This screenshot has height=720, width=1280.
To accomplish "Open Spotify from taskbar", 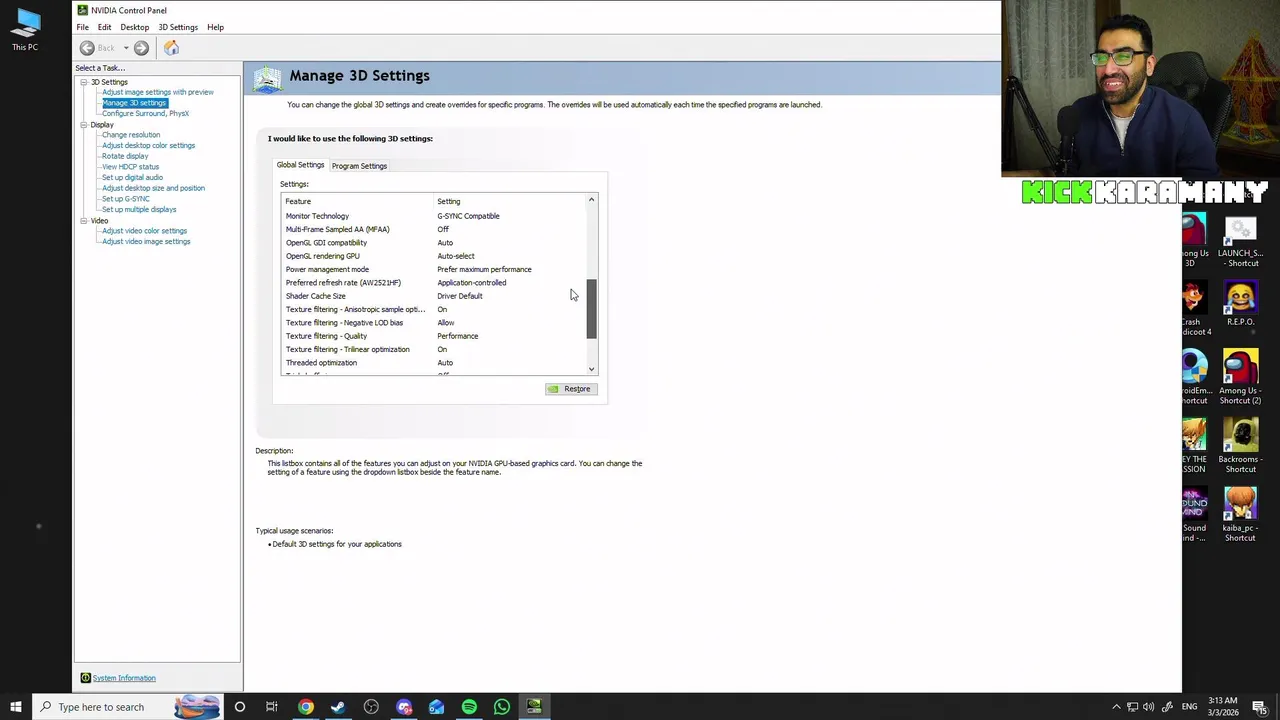I will [x=469, y=707].
